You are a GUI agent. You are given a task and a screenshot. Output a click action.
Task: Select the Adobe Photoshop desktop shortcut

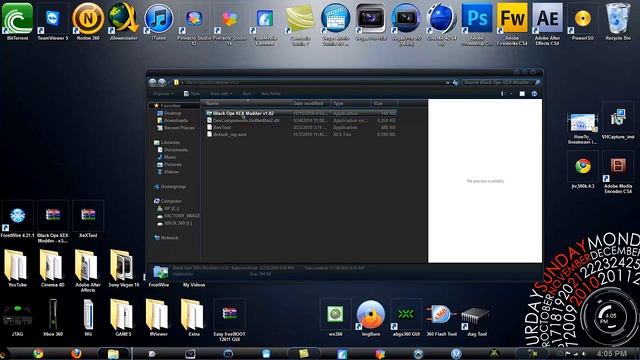pos(477,24)
